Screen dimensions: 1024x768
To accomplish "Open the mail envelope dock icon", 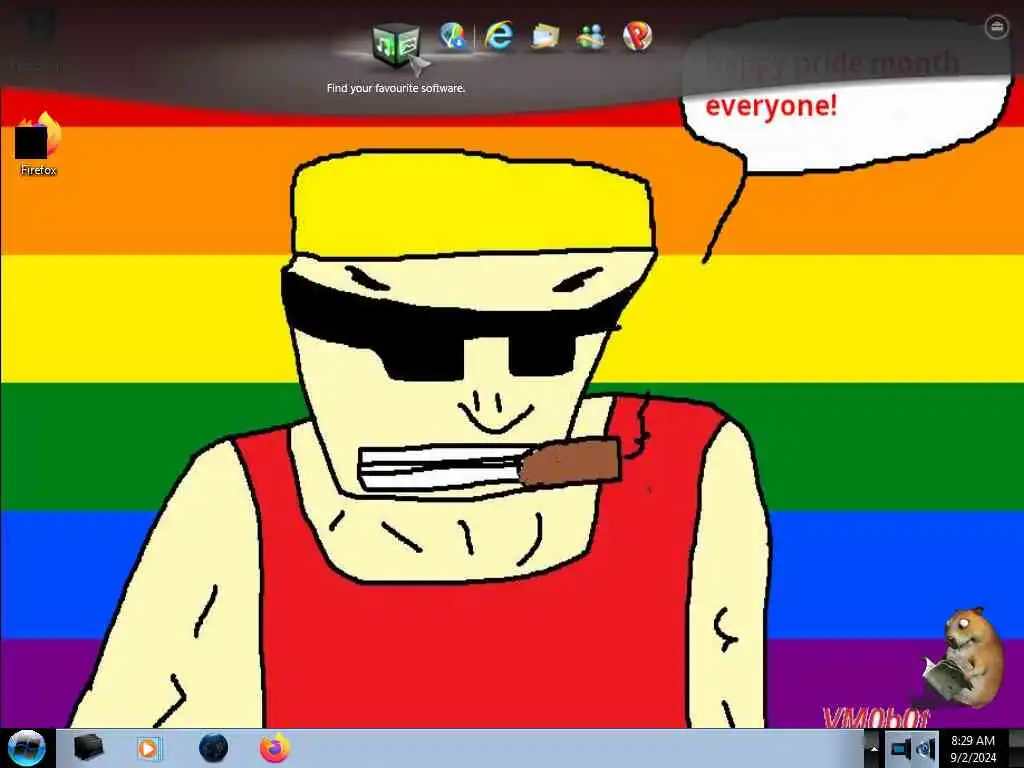I will pos(545,36).
